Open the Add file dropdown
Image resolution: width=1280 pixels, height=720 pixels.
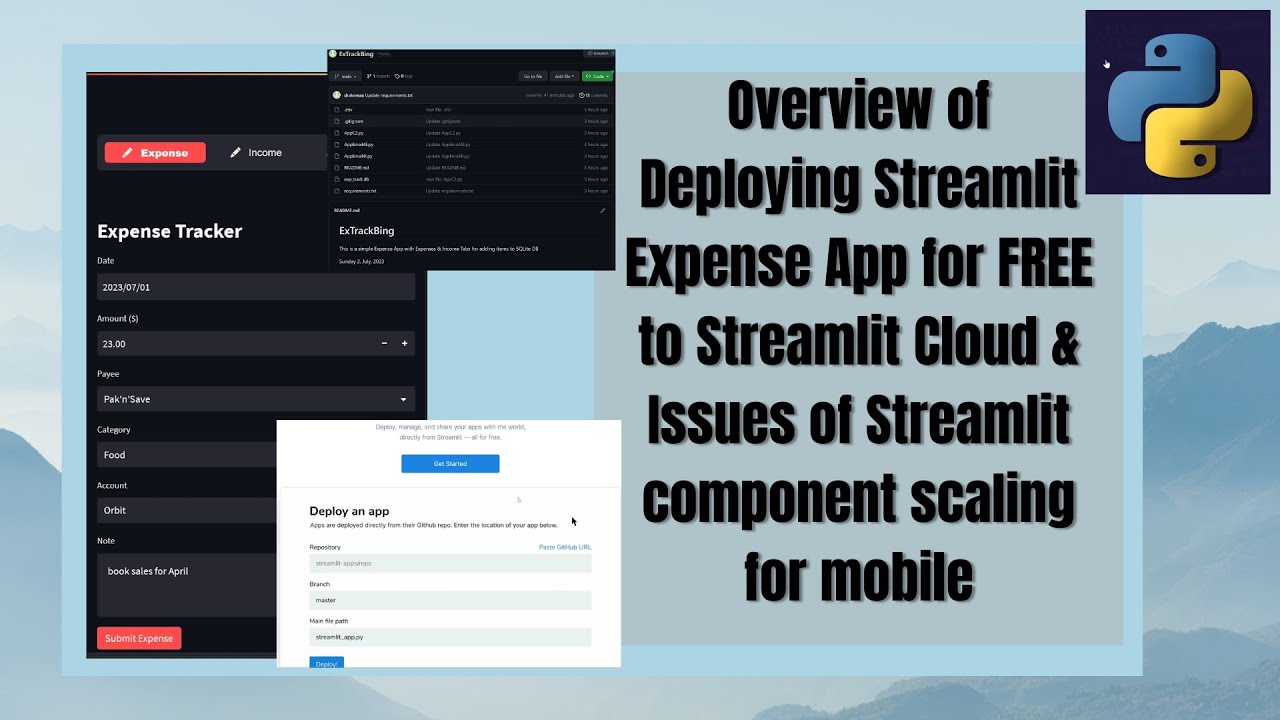pos(564,76)
